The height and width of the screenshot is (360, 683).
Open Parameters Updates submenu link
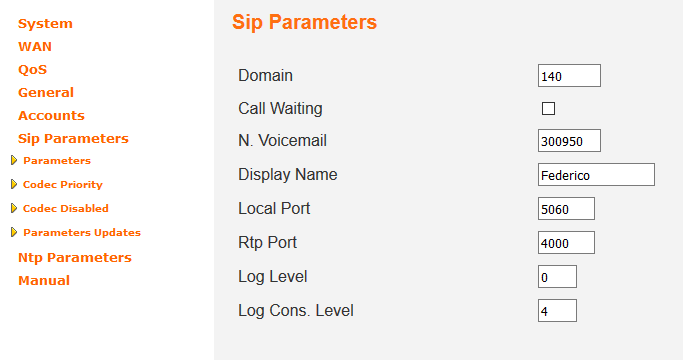click(x=82, y=233)
